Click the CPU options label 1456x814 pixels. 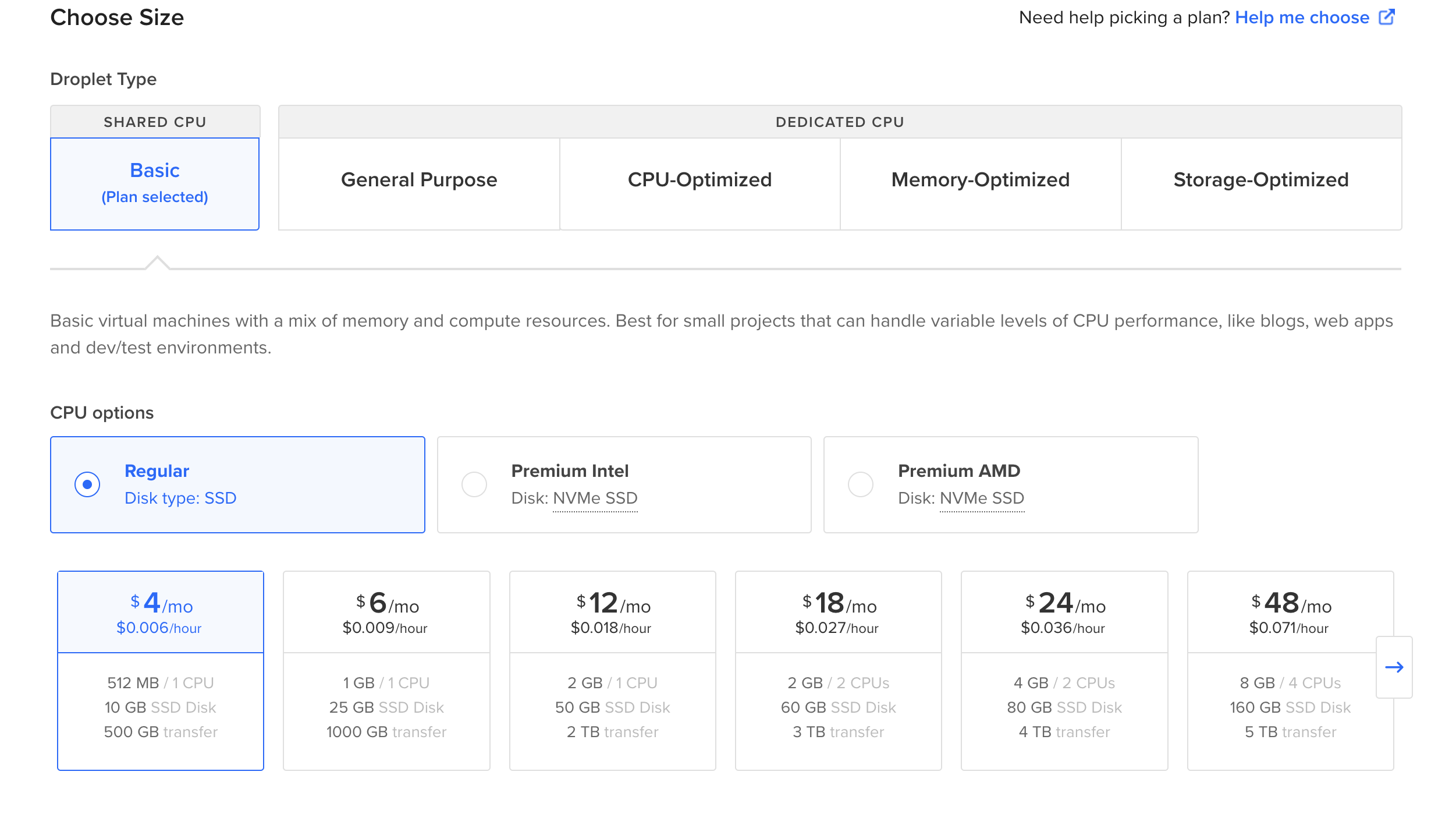click(102, 413)
